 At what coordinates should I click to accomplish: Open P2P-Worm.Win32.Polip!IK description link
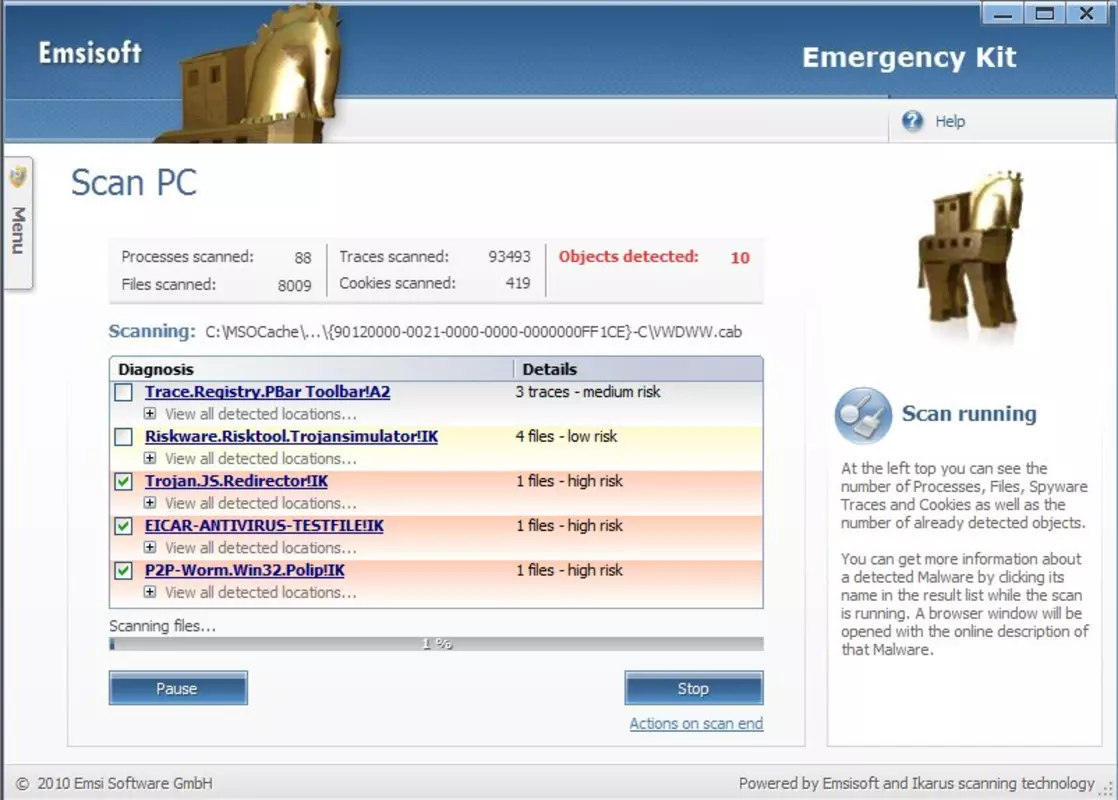(x=245, y=570)
